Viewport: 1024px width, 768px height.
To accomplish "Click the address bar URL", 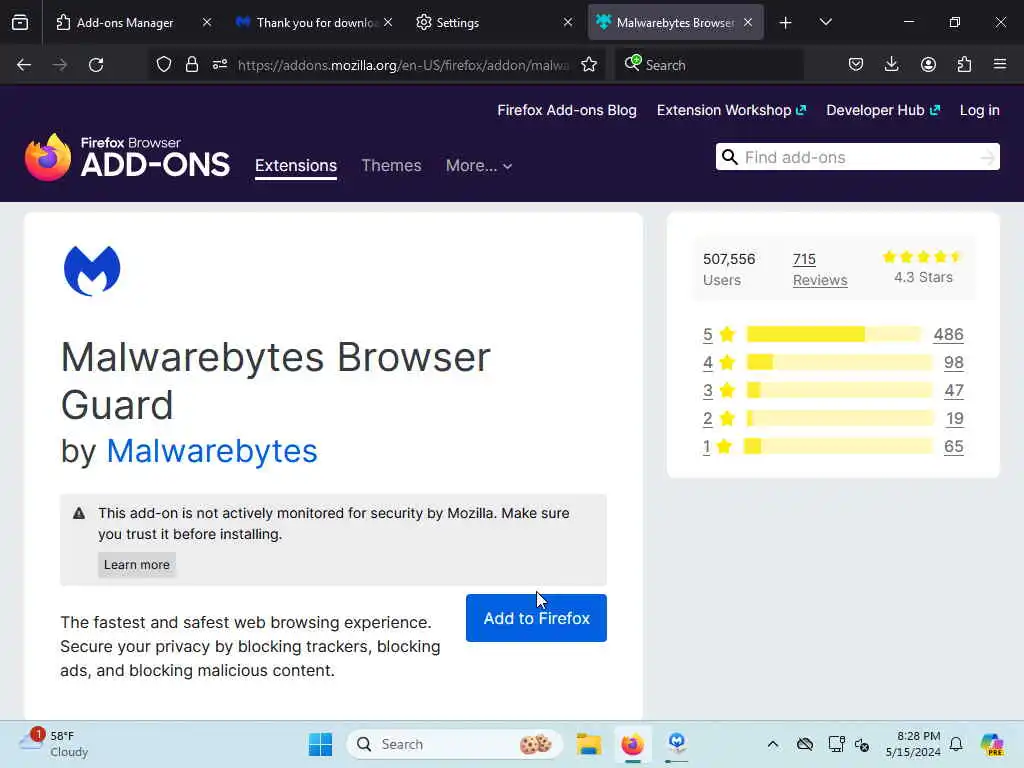I will pyautogui.click(x=403, y=65).
